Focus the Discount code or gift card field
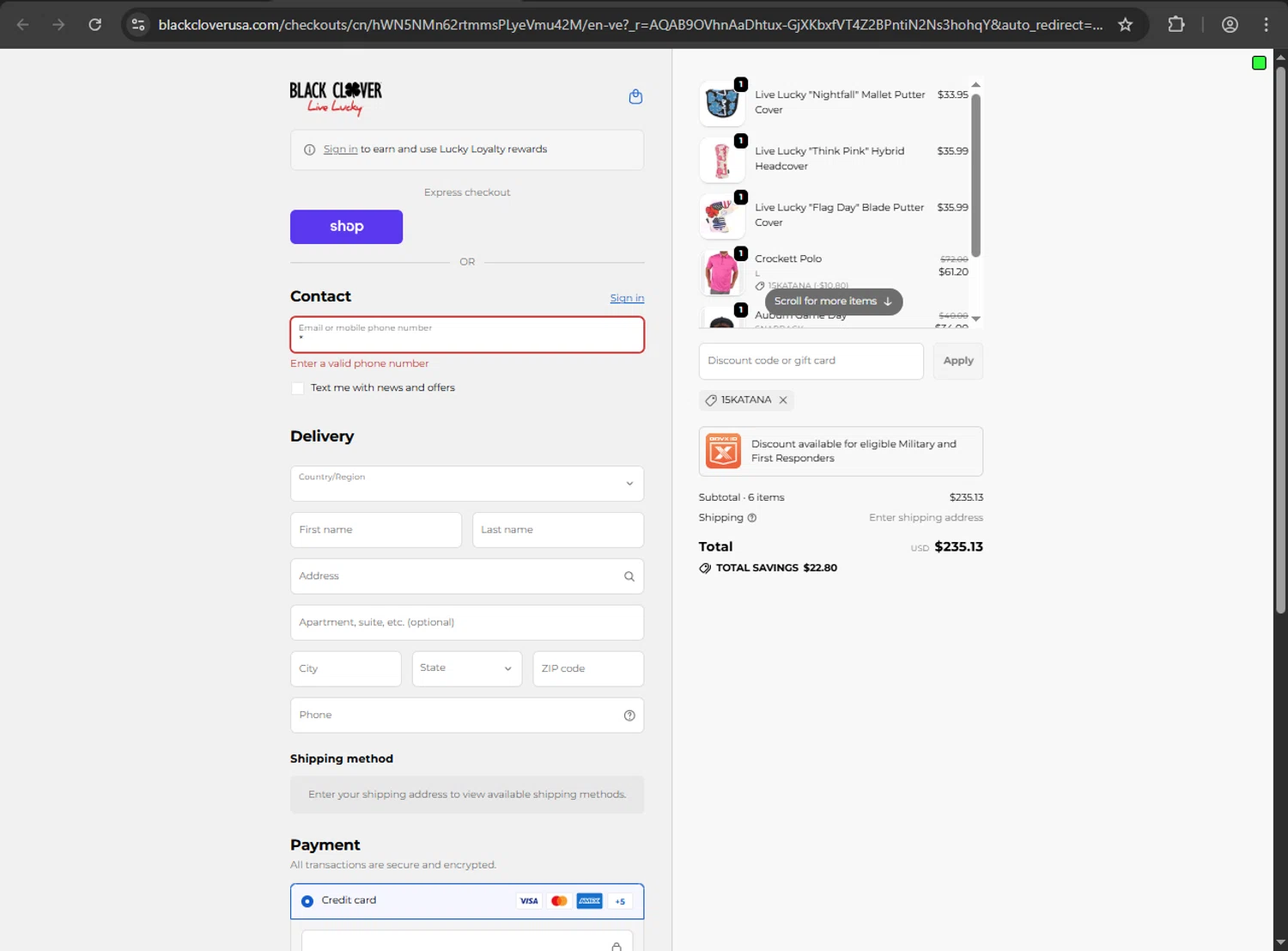Viewport: 1288px width, 951px height. (811, 361)
